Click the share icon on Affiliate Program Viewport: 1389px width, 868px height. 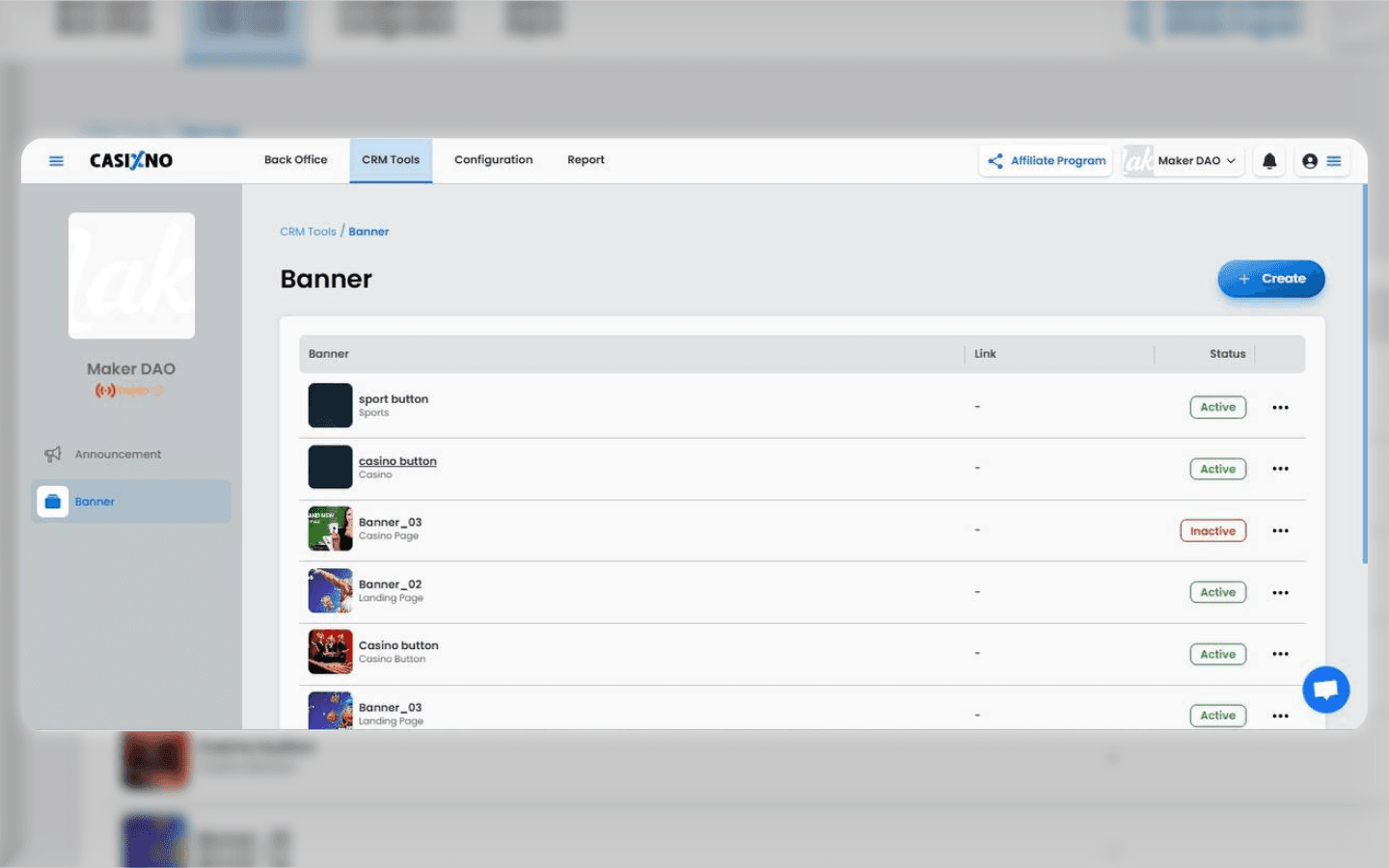point(995,161)
